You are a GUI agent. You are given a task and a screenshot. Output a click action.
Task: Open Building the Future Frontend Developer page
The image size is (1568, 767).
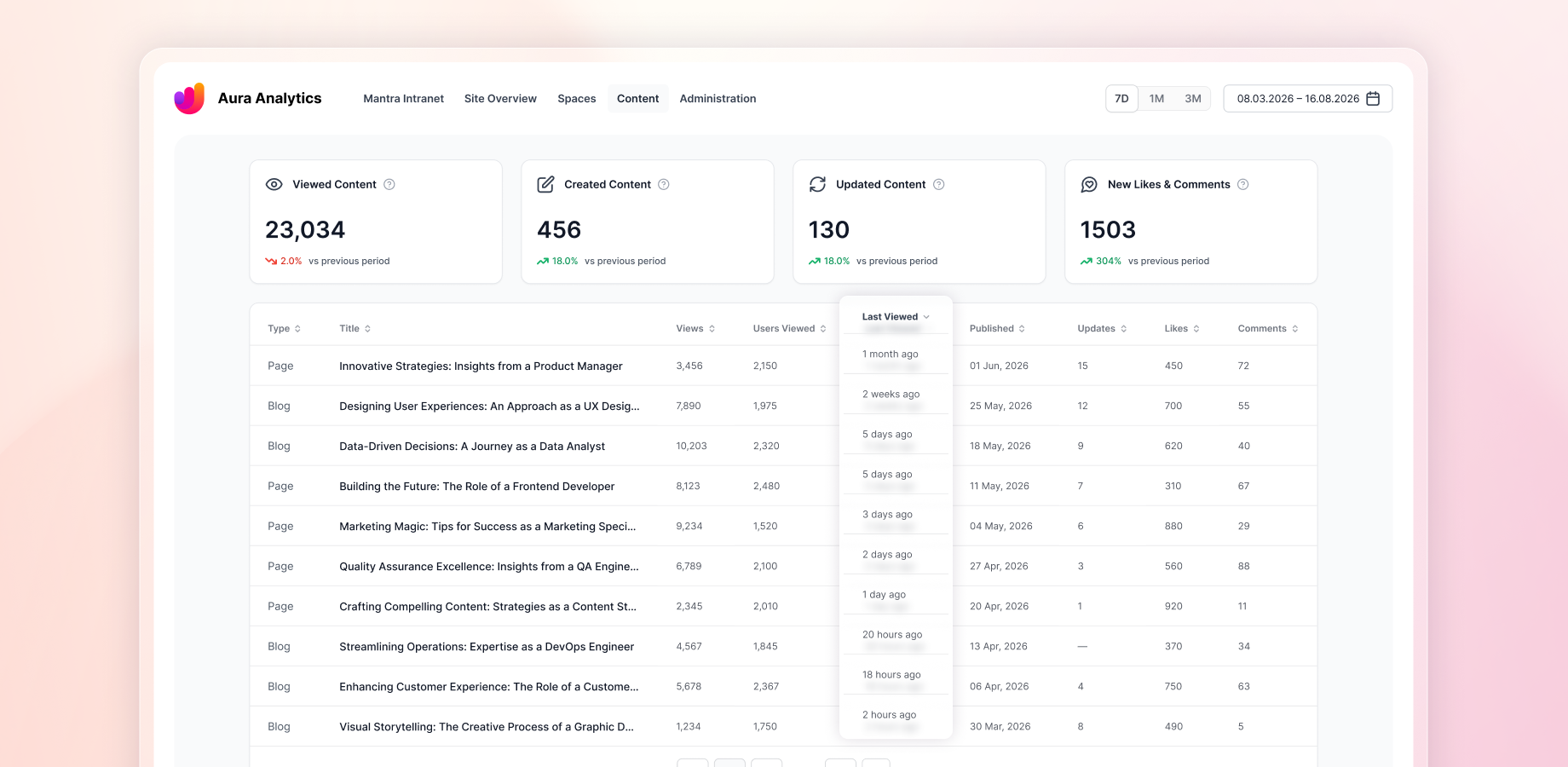point(476,486)
